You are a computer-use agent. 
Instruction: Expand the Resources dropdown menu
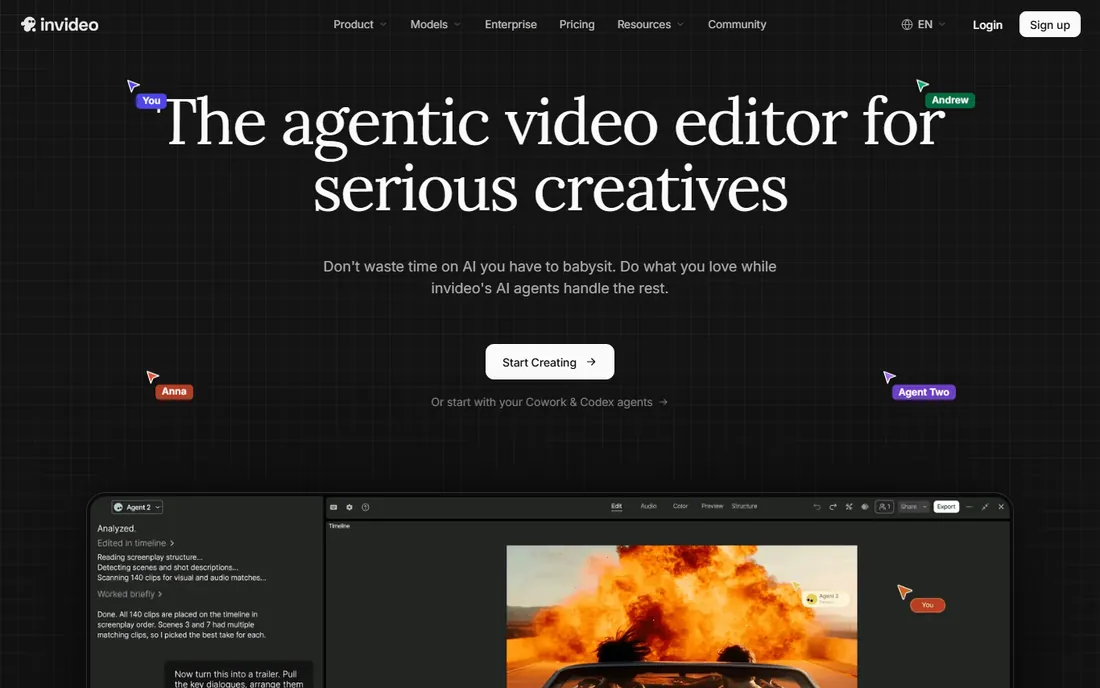[650, 25]
